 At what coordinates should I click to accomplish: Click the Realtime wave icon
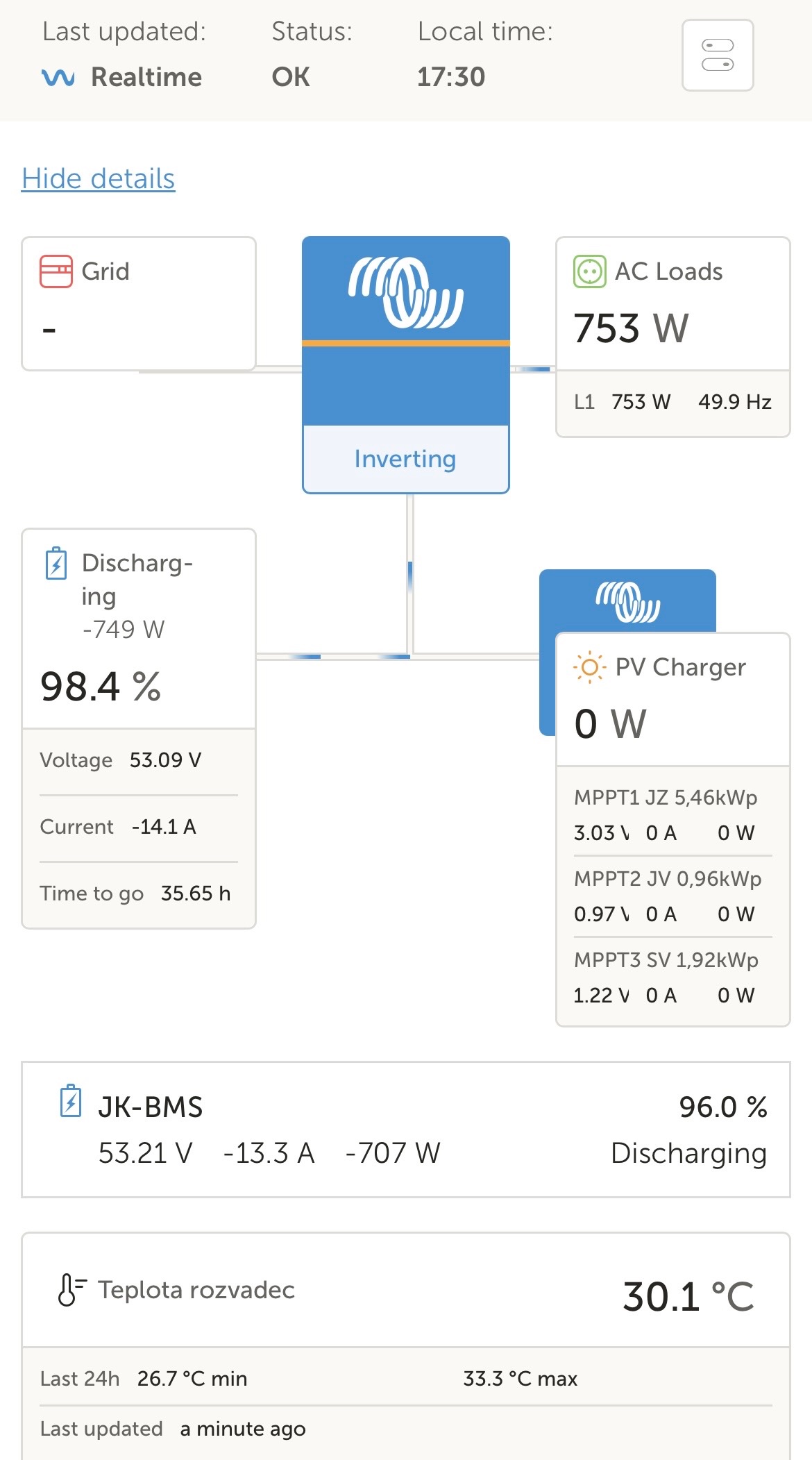point(58,77)
